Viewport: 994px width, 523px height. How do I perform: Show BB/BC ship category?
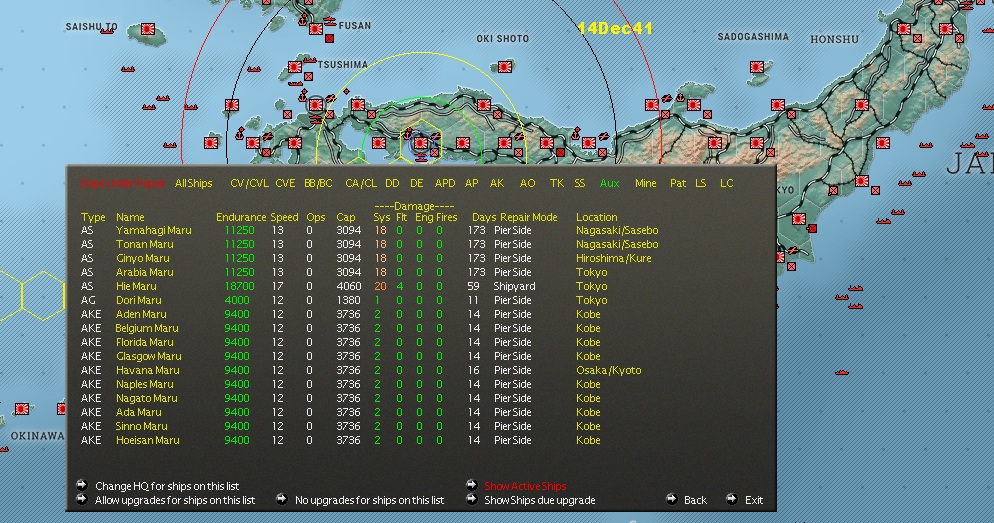[318, 183]
